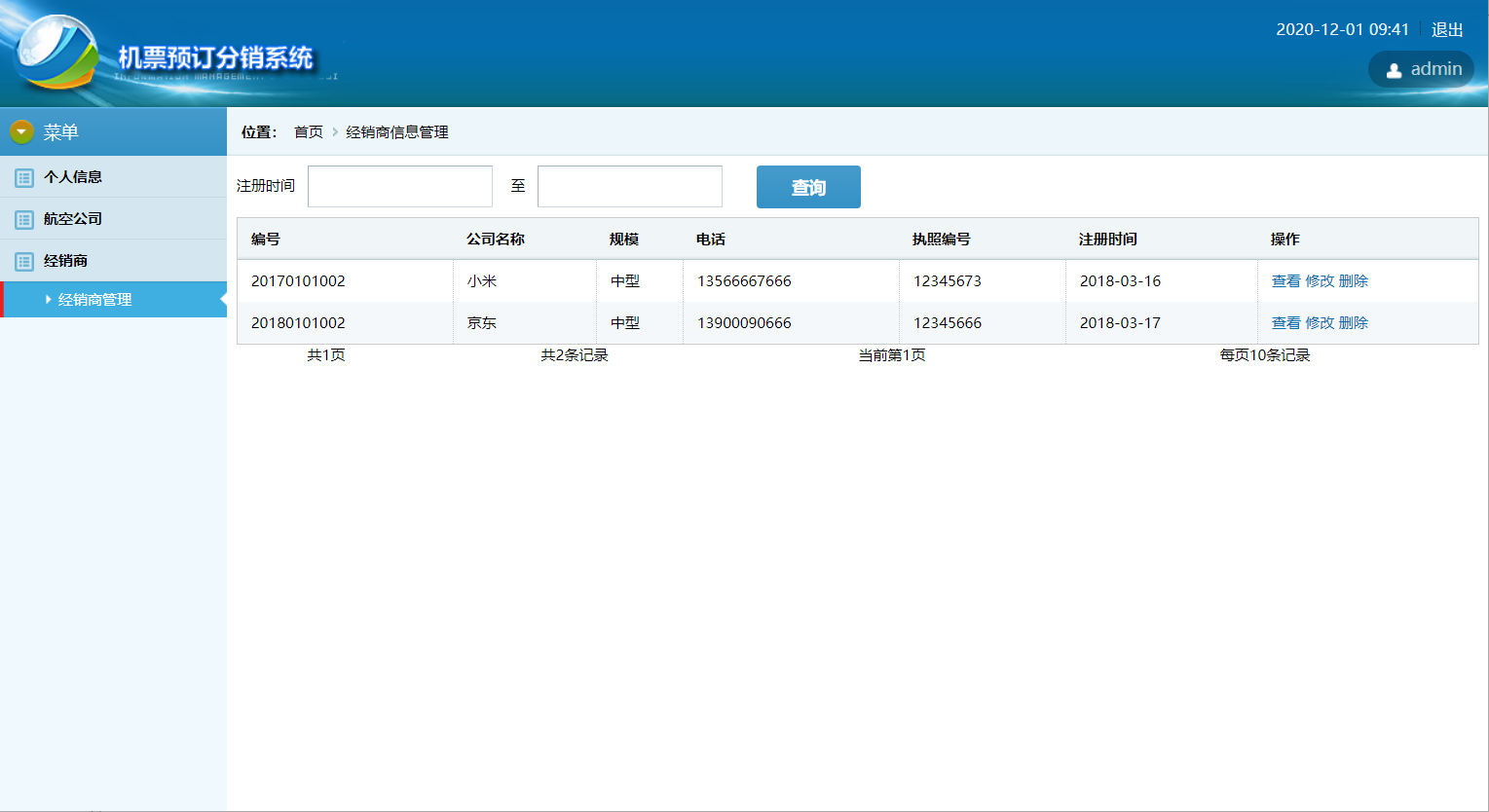The height and width of the screenshot is (812, 1489).
Task: Focus the end date field after 至
Action: click(x=630, y=186)
